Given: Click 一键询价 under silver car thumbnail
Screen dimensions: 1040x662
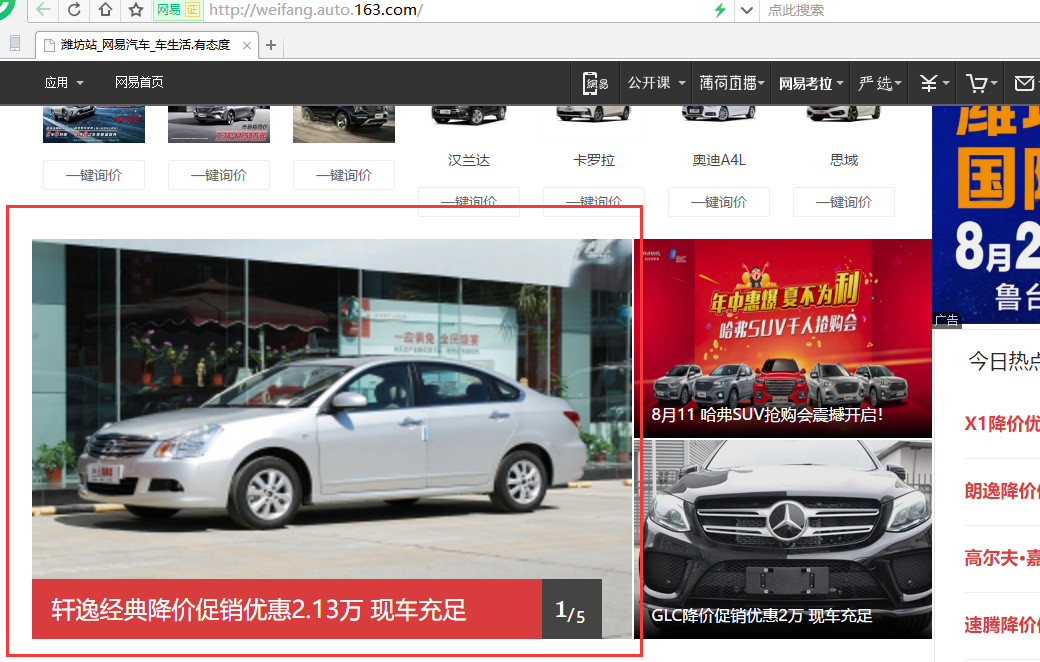Looking at the screenshot, I should coord(219,175).
